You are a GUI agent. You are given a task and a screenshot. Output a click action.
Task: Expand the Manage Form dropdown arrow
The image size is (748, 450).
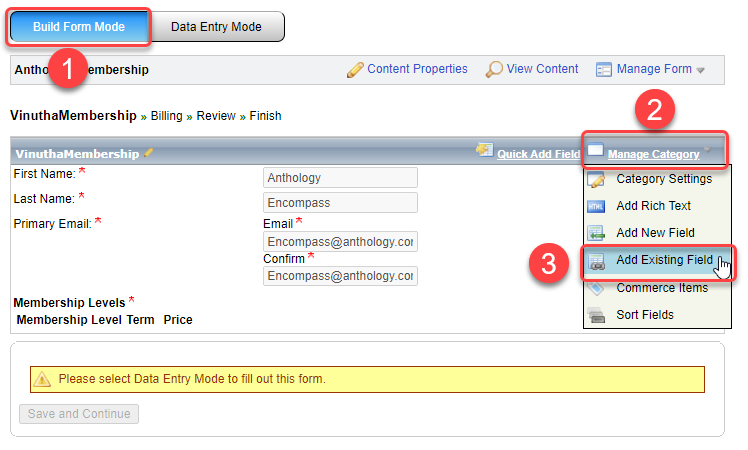pyautogui.click(x=701, y=70)
